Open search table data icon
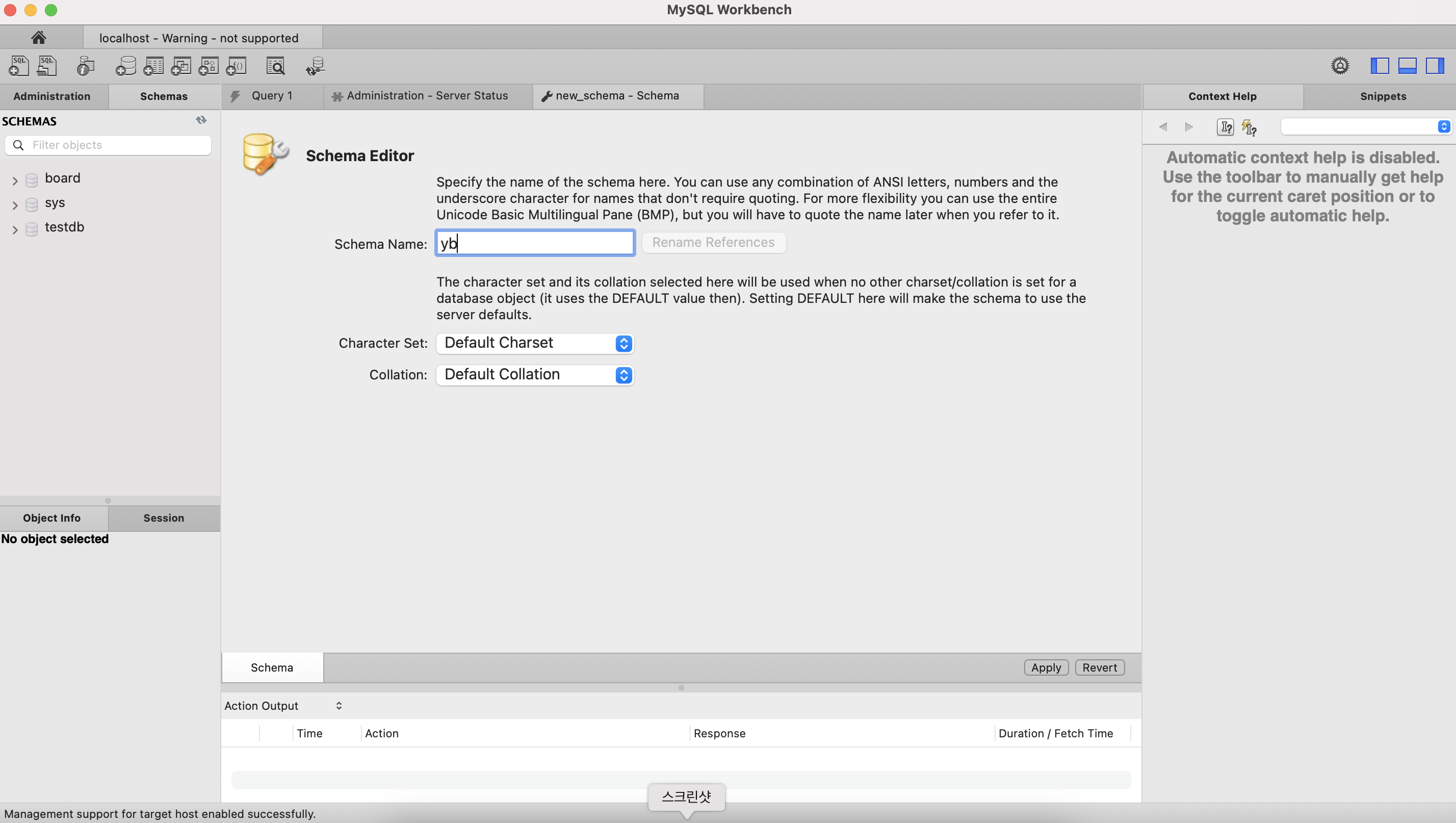 pyautogui.click(x=276, y=66)
